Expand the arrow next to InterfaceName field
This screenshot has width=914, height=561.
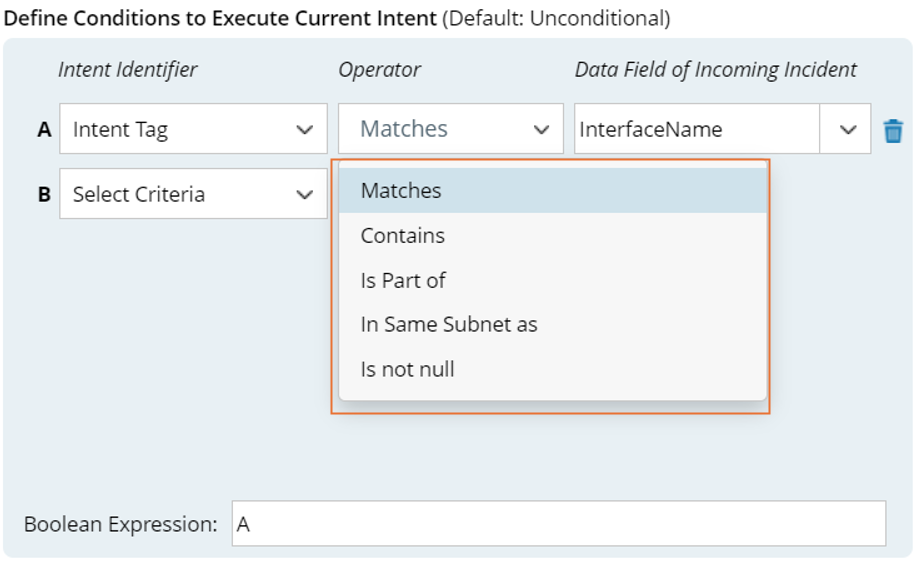[x=848, y=130]
